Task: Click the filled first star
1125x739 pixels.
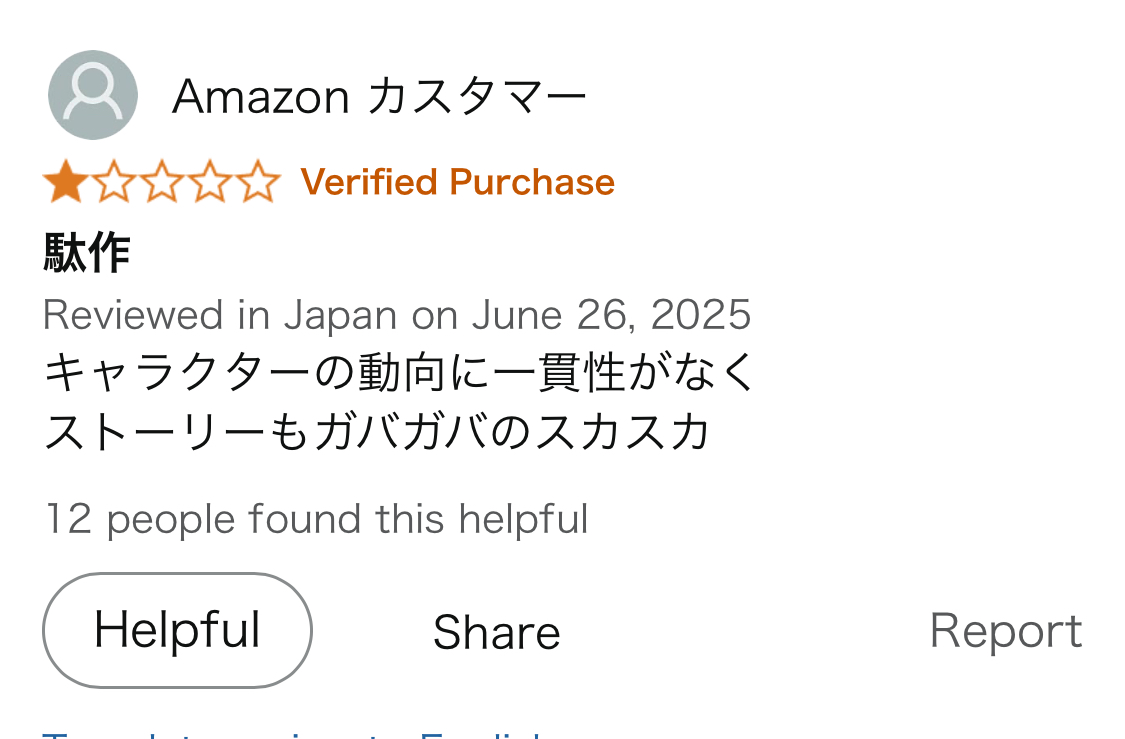Action: coord(65,182)
